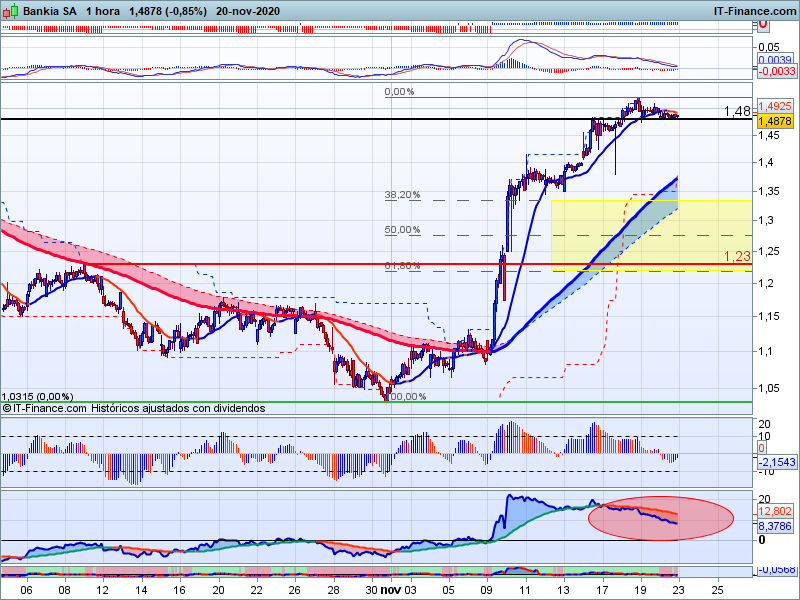
Task: Click the 100,00% Fibonacci label at the low
Action: click(x=407, y=396)
